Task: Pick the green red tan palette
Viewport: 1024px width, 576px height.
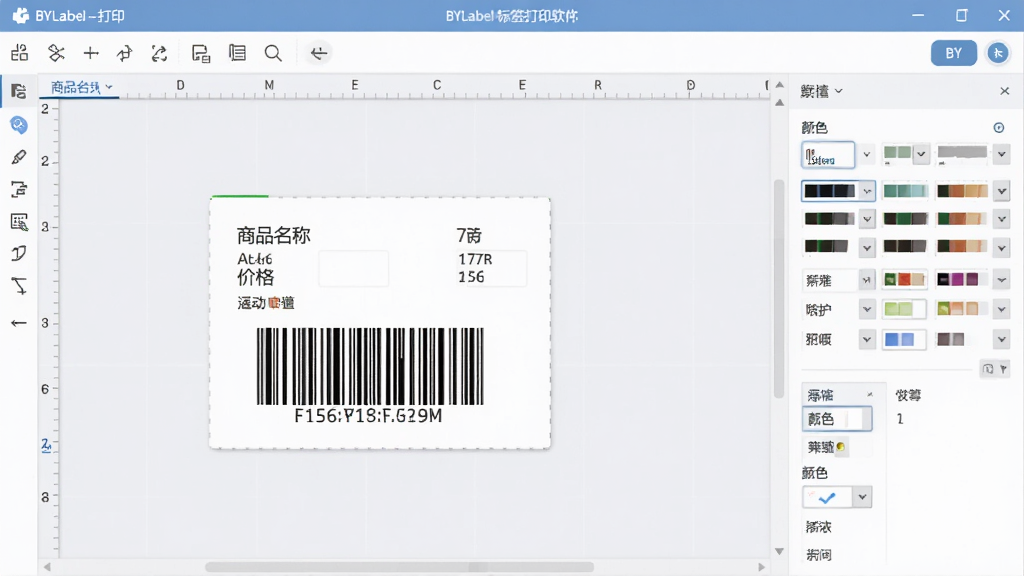Action: pyautogui.click(x=904, y=280)
